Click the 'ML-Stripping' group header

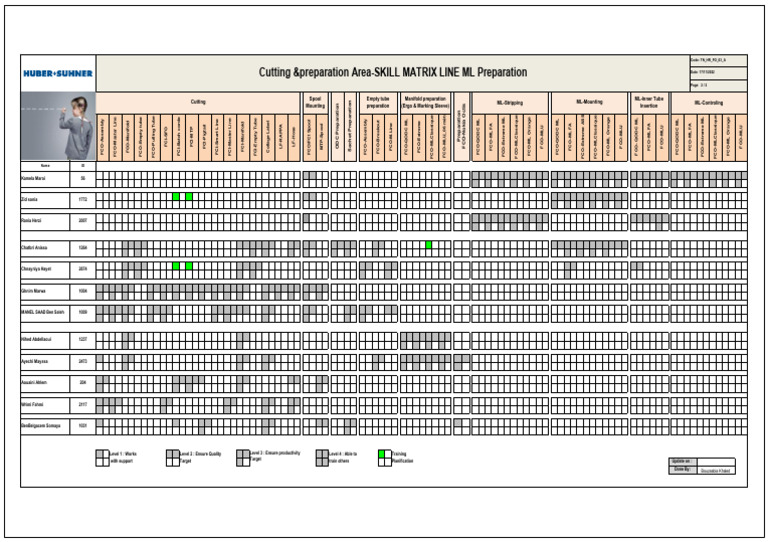tap(510, 103)
